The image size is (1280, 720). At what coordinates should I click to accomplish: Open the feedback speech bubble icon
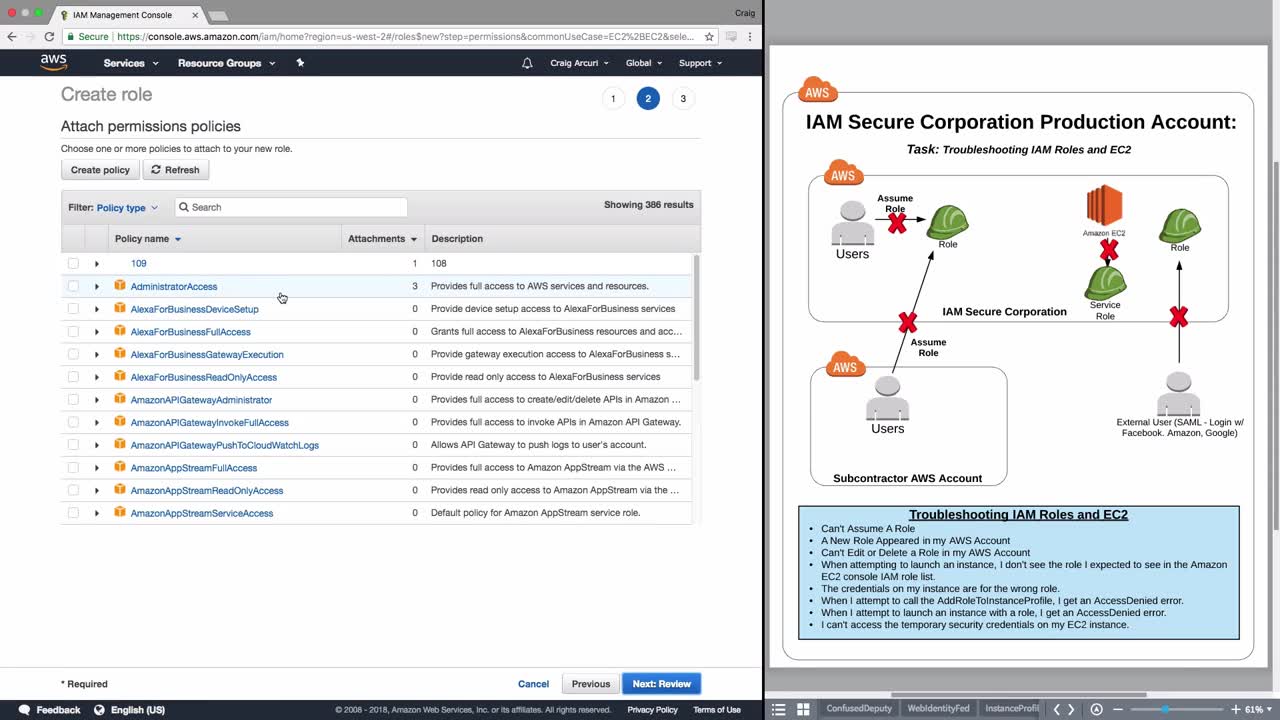tap(24, 710)
